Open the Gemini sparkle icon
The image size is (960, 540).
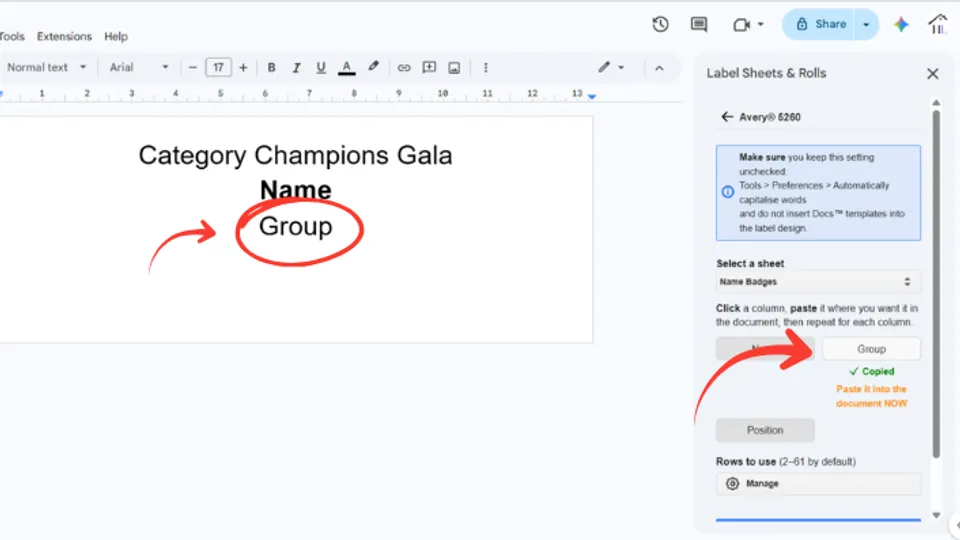pos(901,24)
